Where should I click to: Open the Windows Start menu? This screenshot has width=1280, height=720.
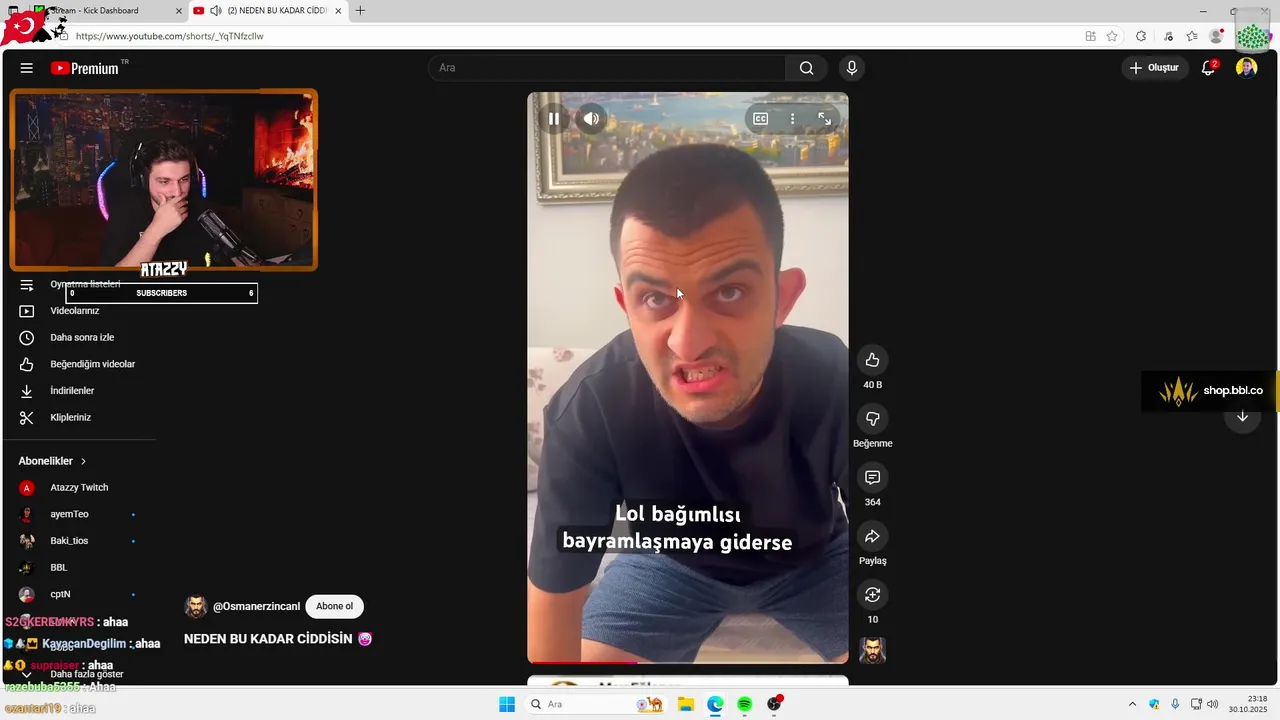tap(507, 704)
